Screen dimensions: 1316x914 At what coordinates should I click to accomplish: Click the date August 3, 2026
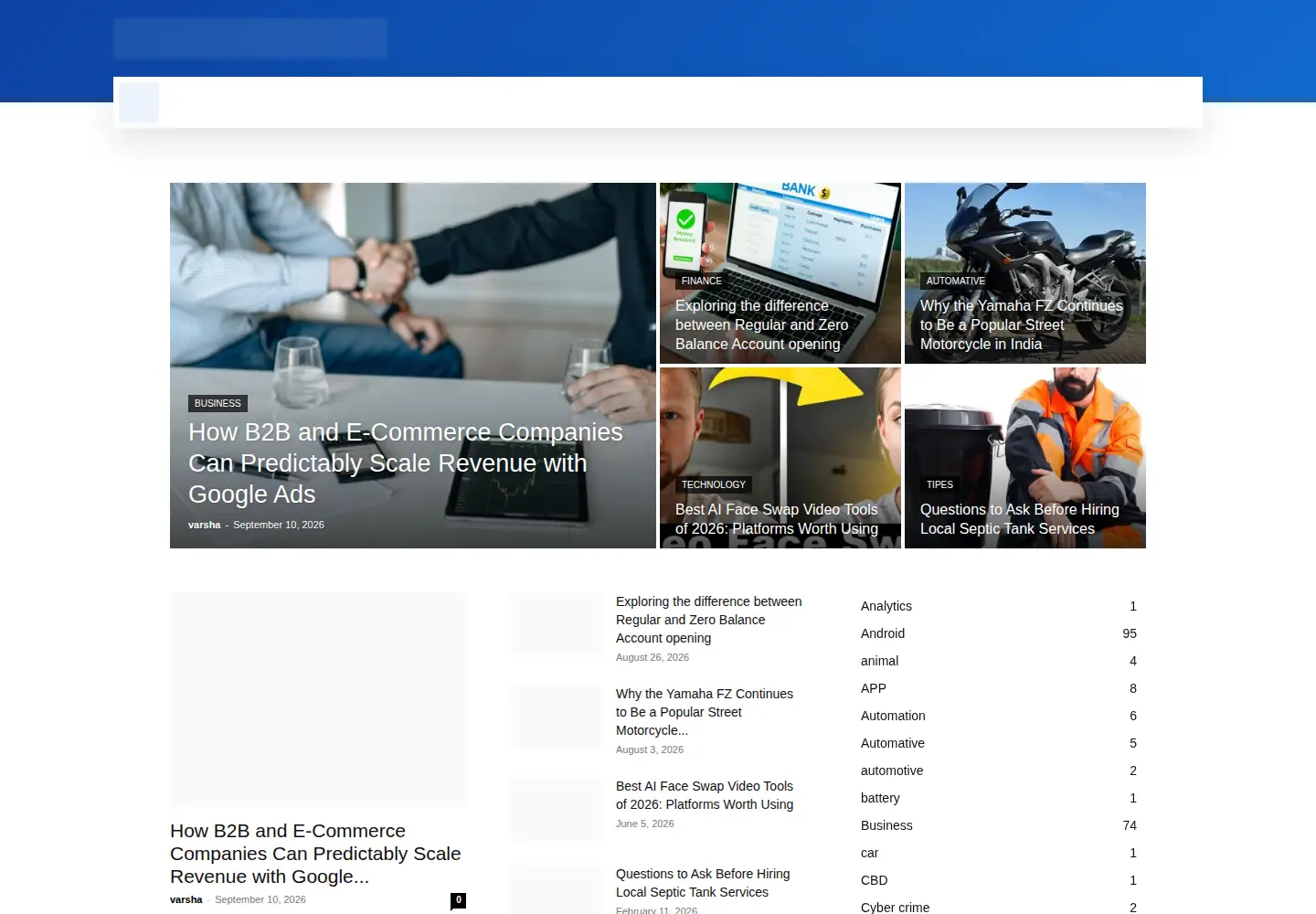[650, 749]
